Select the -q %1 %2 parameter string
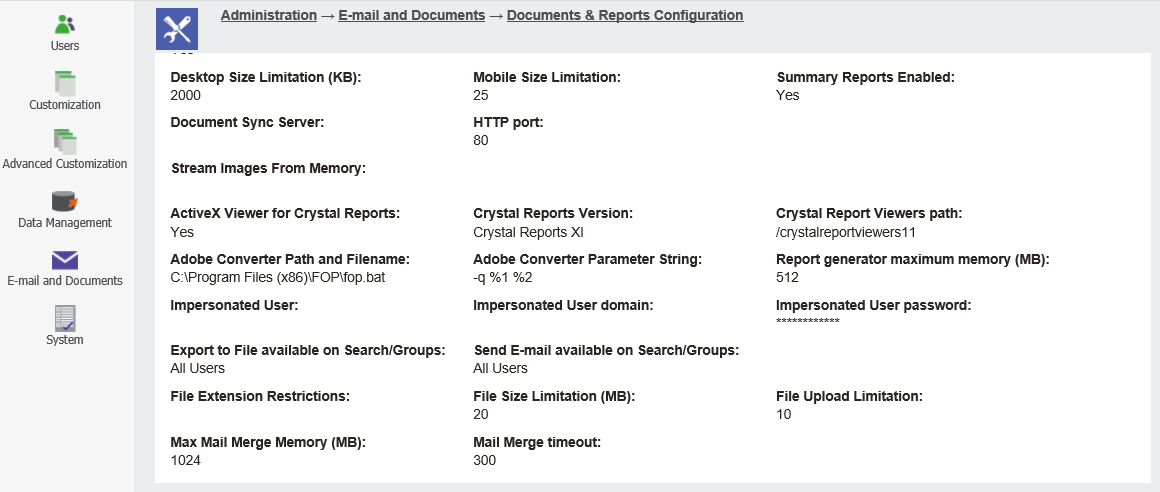This screenshot has height=492, width=1160. [x=503, y=278]
